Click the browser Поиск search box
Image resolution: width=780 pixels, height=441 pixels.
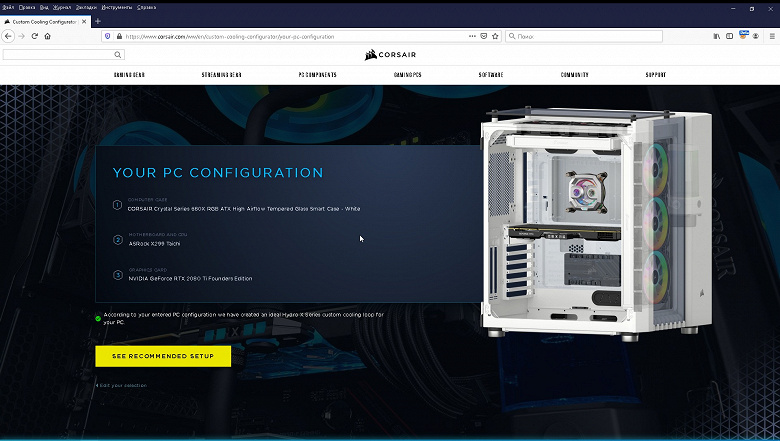point(585,36)
